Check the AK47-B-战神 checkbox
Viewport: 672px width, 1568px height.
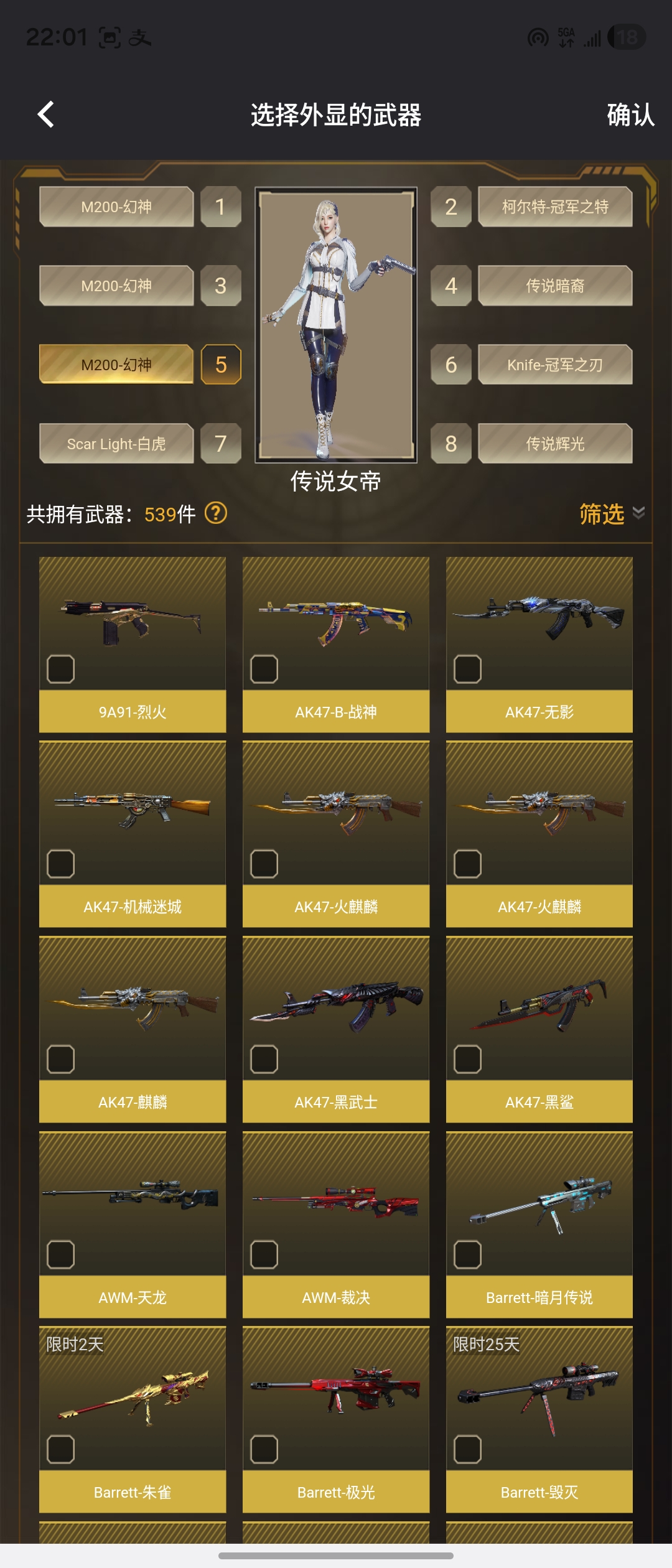click(264, 670)
